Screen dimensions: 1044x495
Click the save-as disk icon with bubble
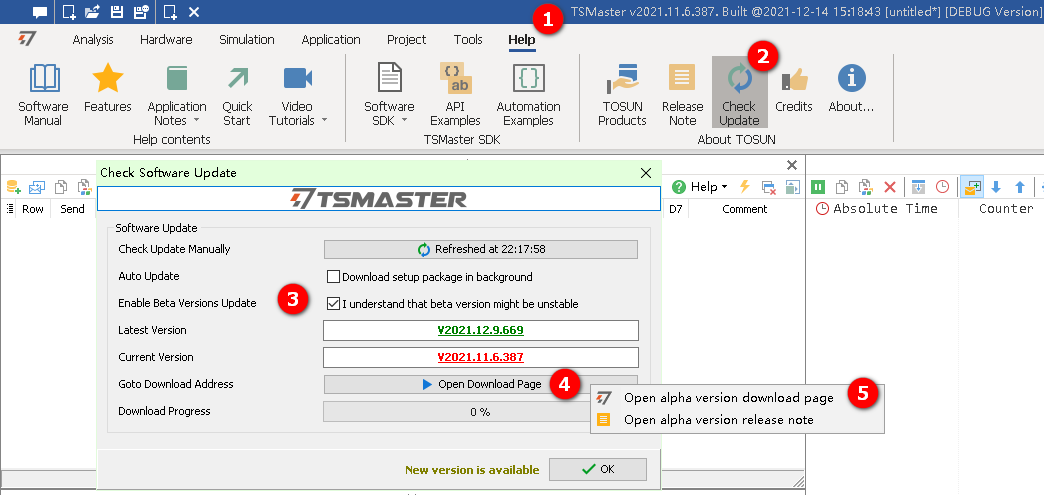point(141,11)
